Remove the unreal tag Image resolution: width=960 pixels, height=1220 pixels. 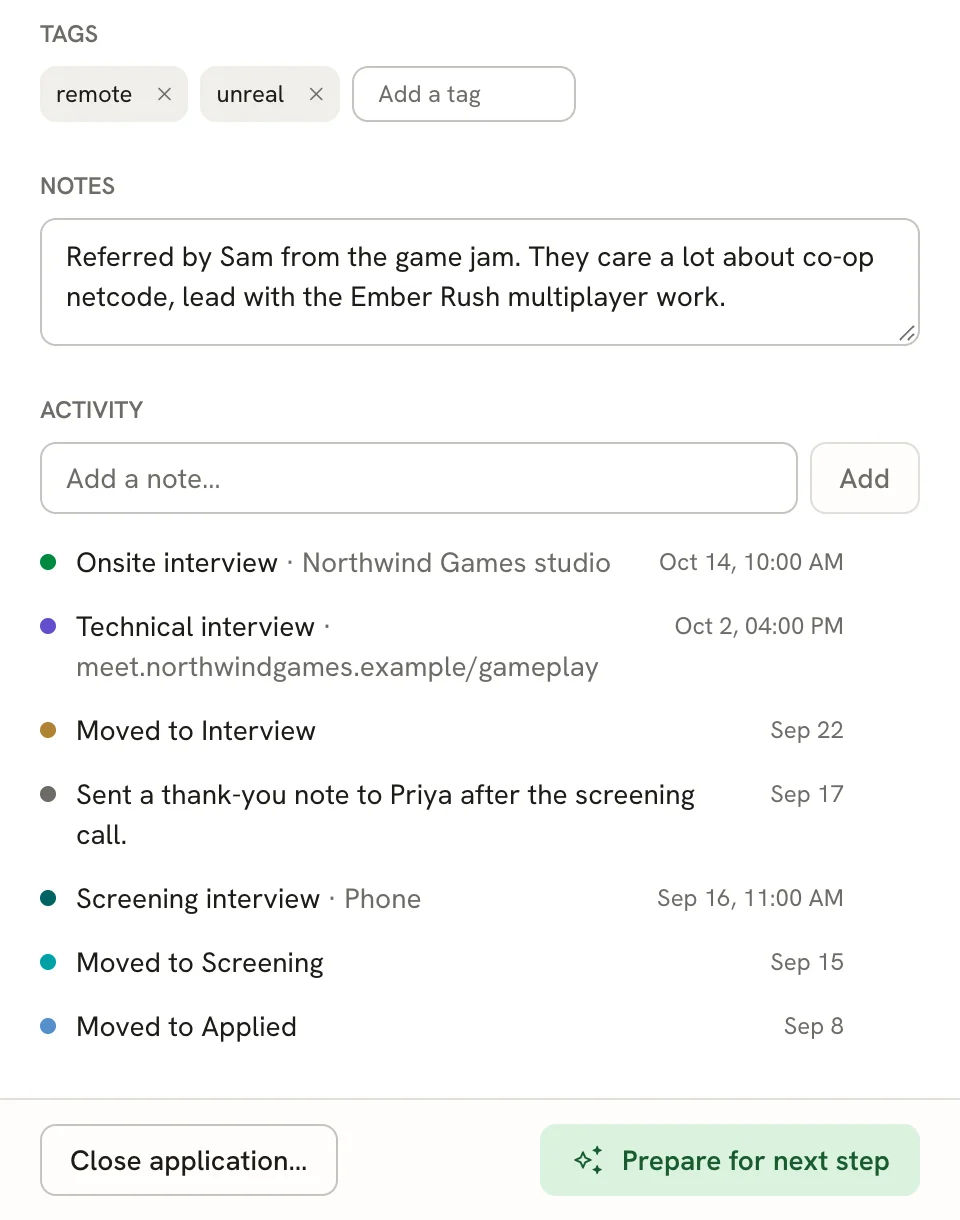click(x=316, y=94)
